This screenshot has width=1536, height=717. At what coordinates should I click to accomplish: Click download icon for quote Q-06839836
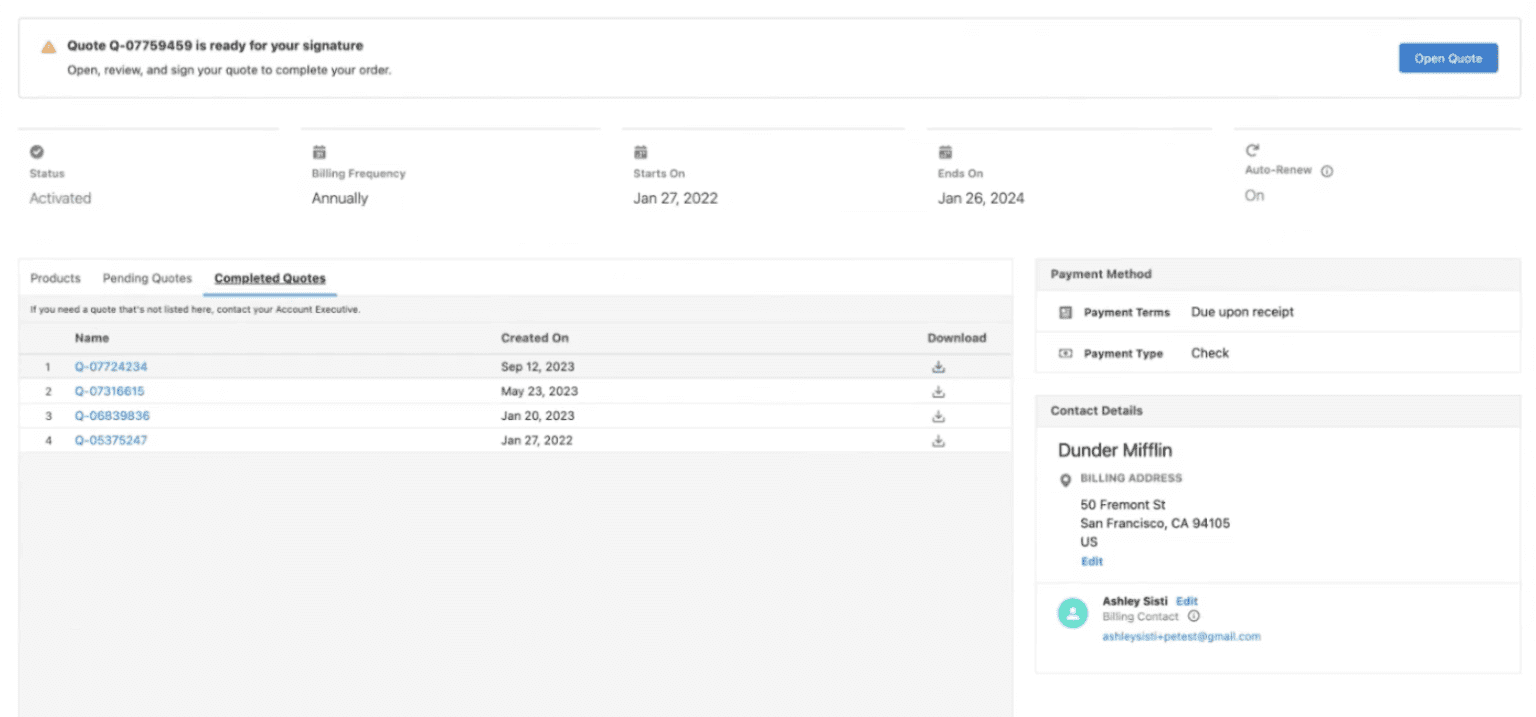pos(938,416)
